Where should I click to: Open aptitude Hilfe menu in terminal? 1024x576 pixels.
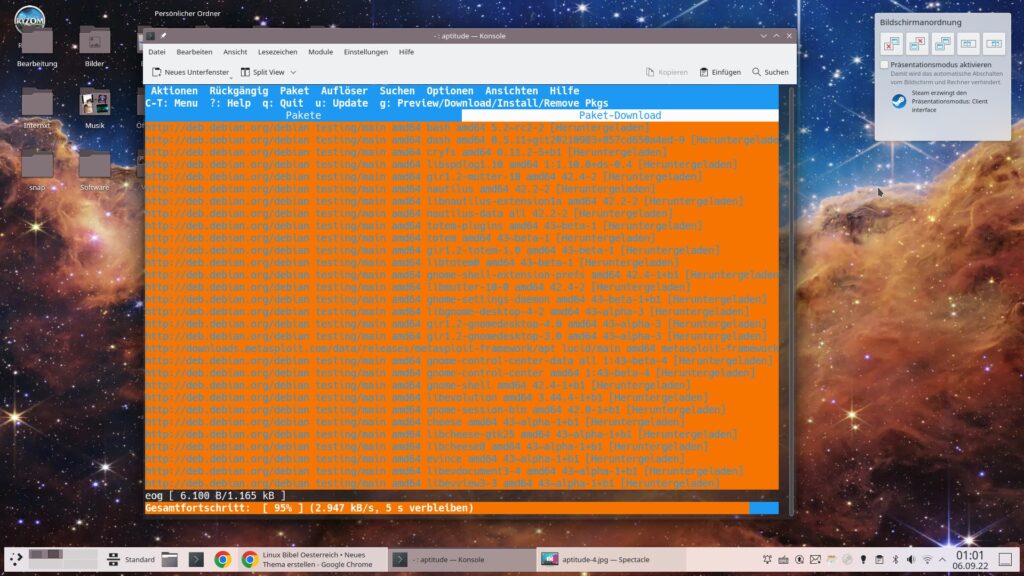tap(564, 91)
